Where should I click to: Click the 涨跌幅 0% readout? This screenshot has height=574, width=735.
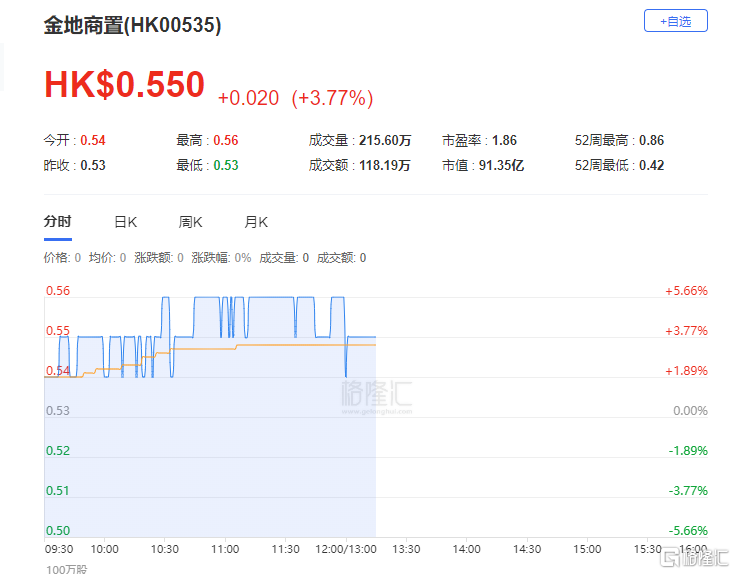[221, 258]
